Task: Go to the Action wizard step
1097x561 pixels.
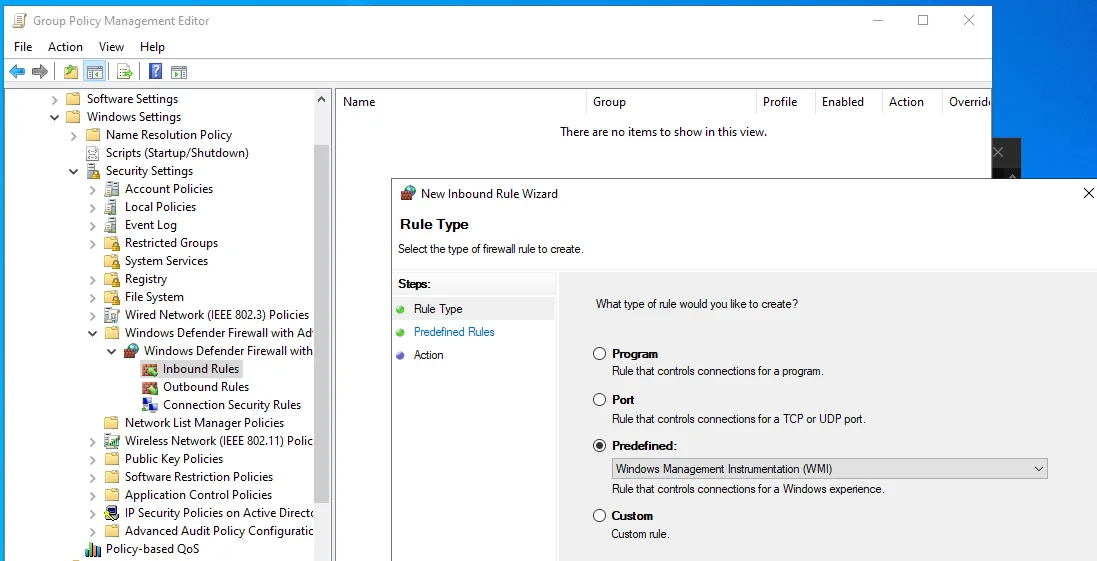Action: (428, 355)
